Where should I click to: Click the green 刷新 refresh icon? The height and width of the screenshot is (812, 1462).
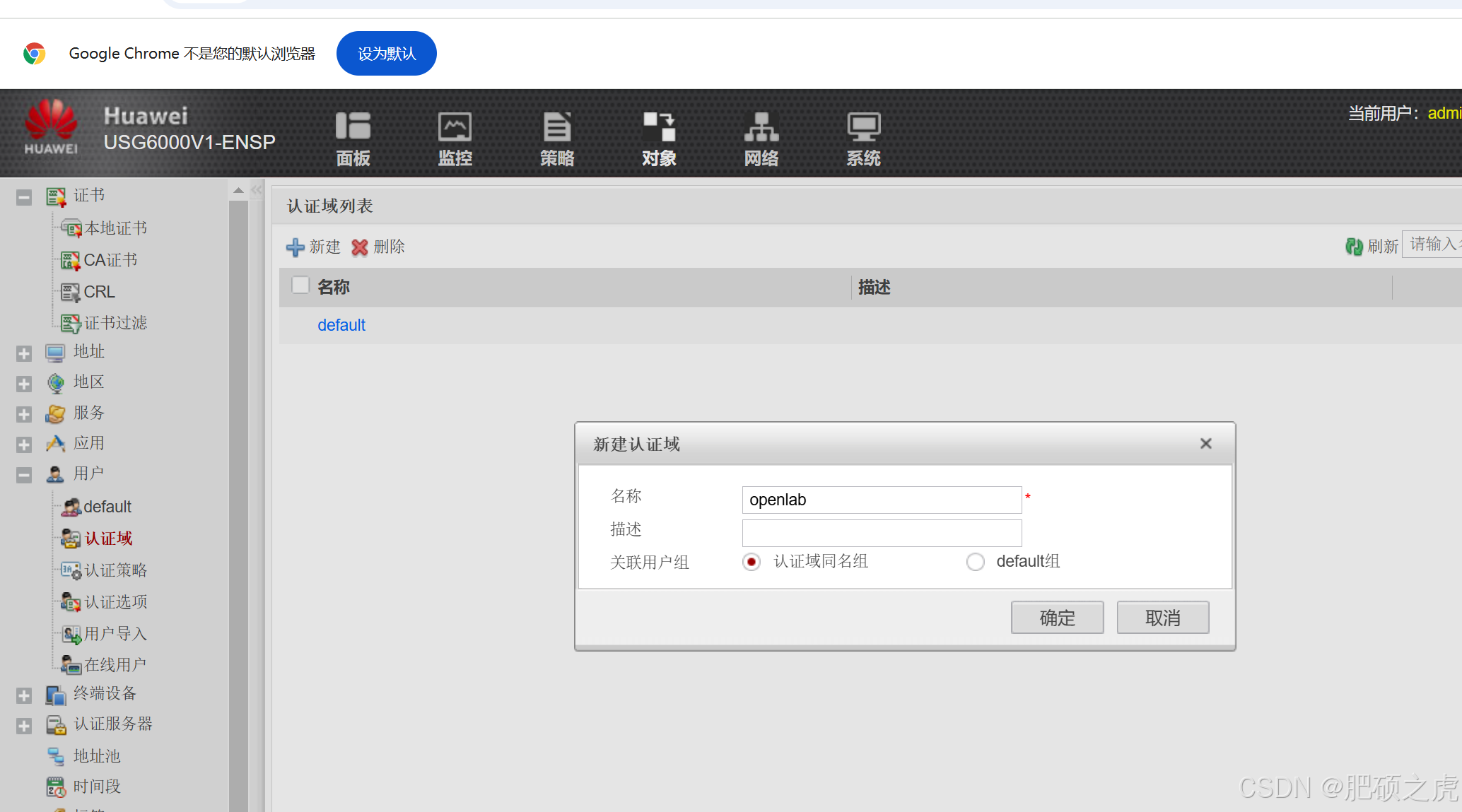tap(1354, 247)
